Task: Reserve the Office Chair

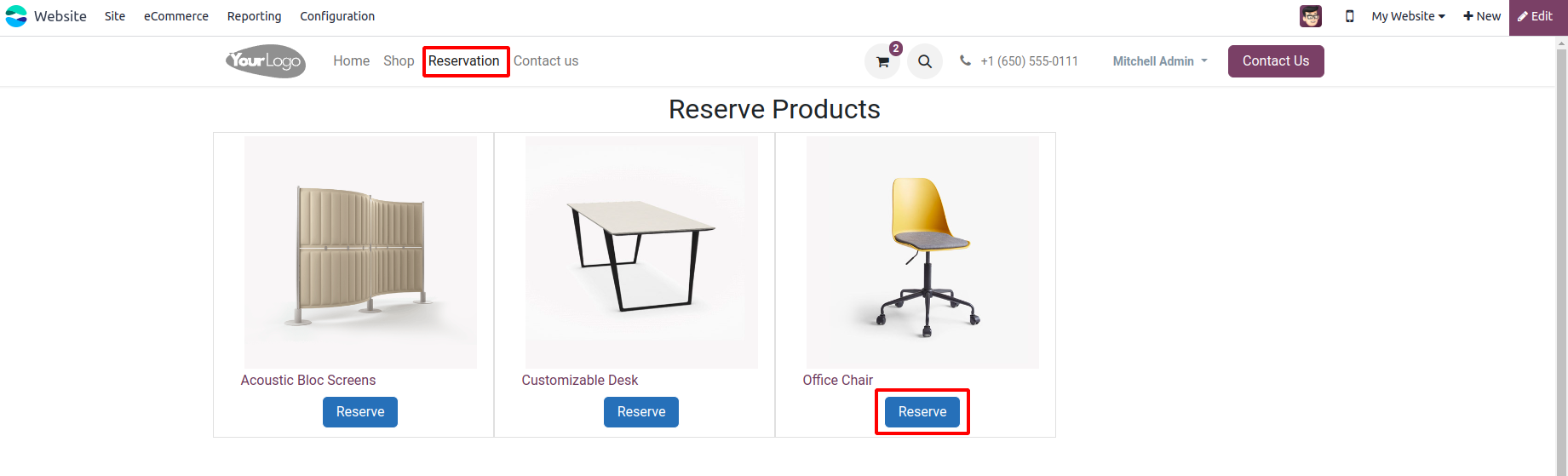Action: 922,412
